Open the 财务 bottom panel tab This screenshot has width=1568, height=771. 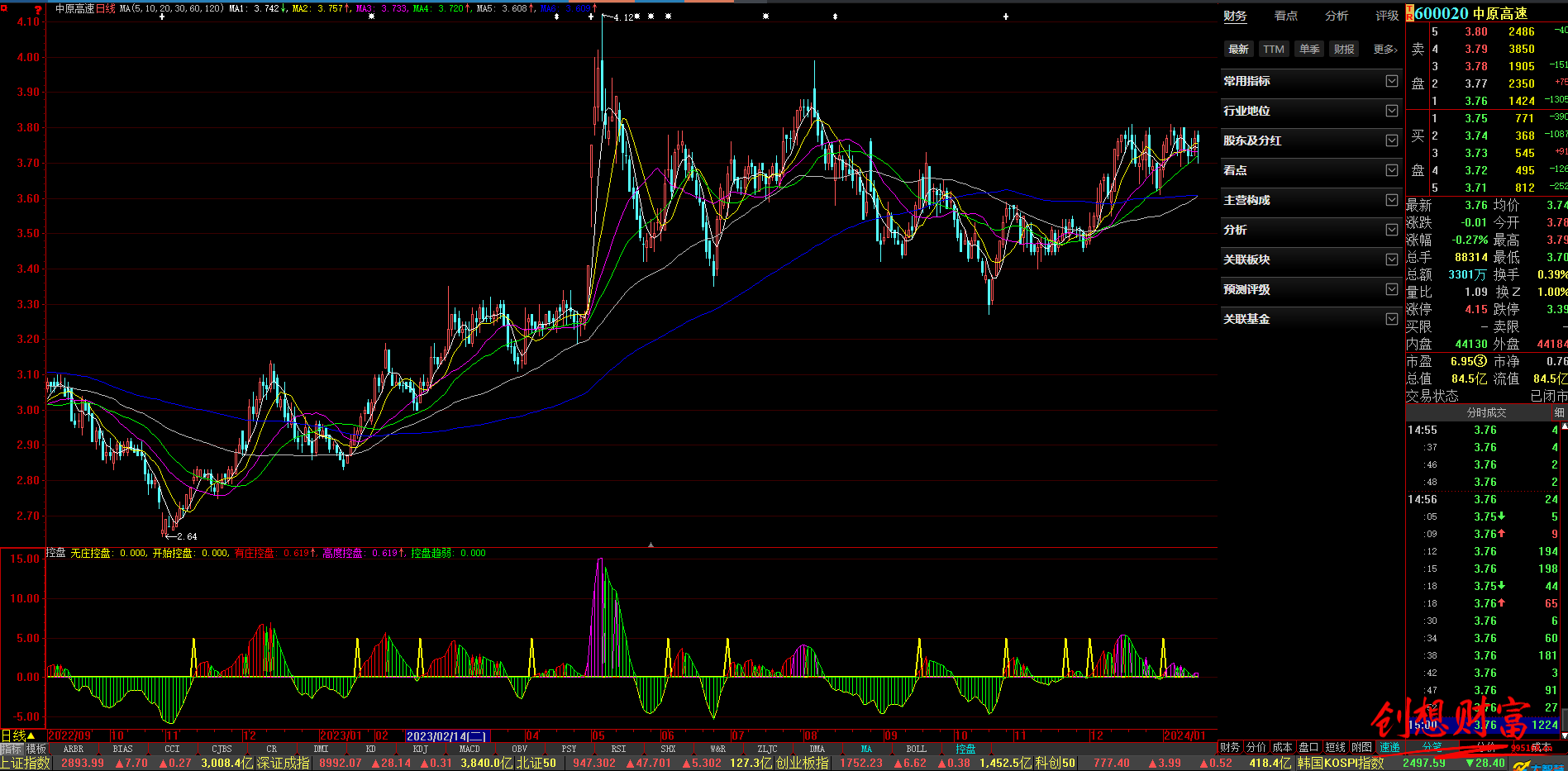[1230, 747]
